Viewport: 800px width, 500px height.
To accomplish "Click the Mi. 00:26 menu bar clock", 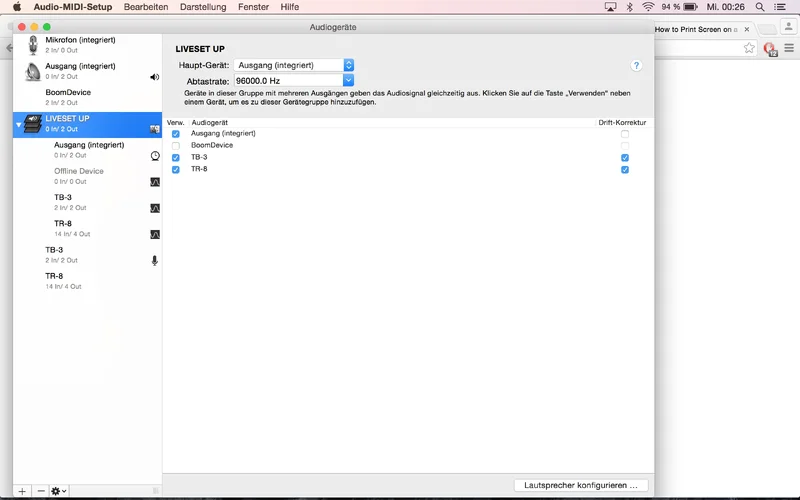I will 725,7.
